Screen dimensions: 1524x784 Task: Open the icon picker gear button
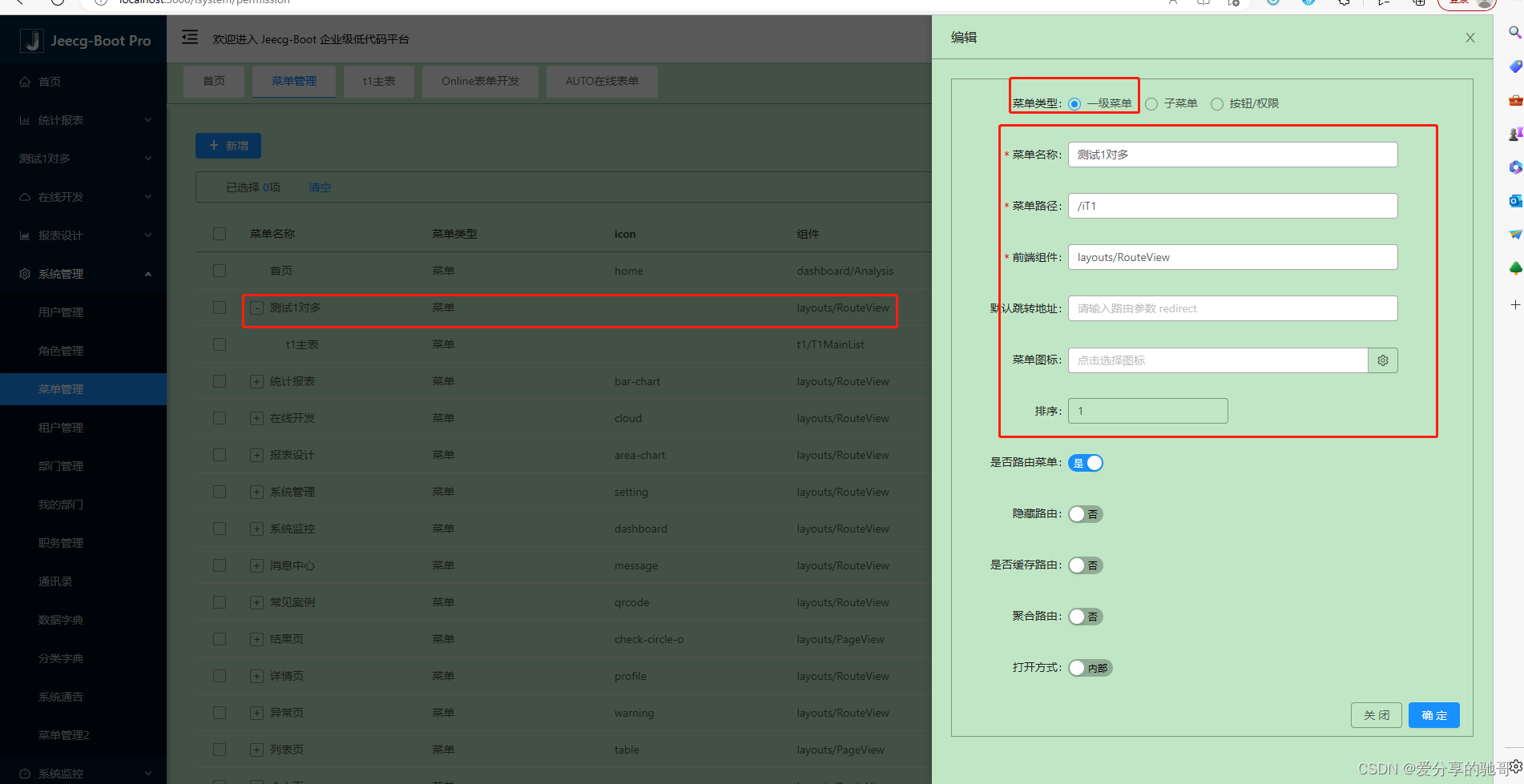click(x=1383, y=360)
